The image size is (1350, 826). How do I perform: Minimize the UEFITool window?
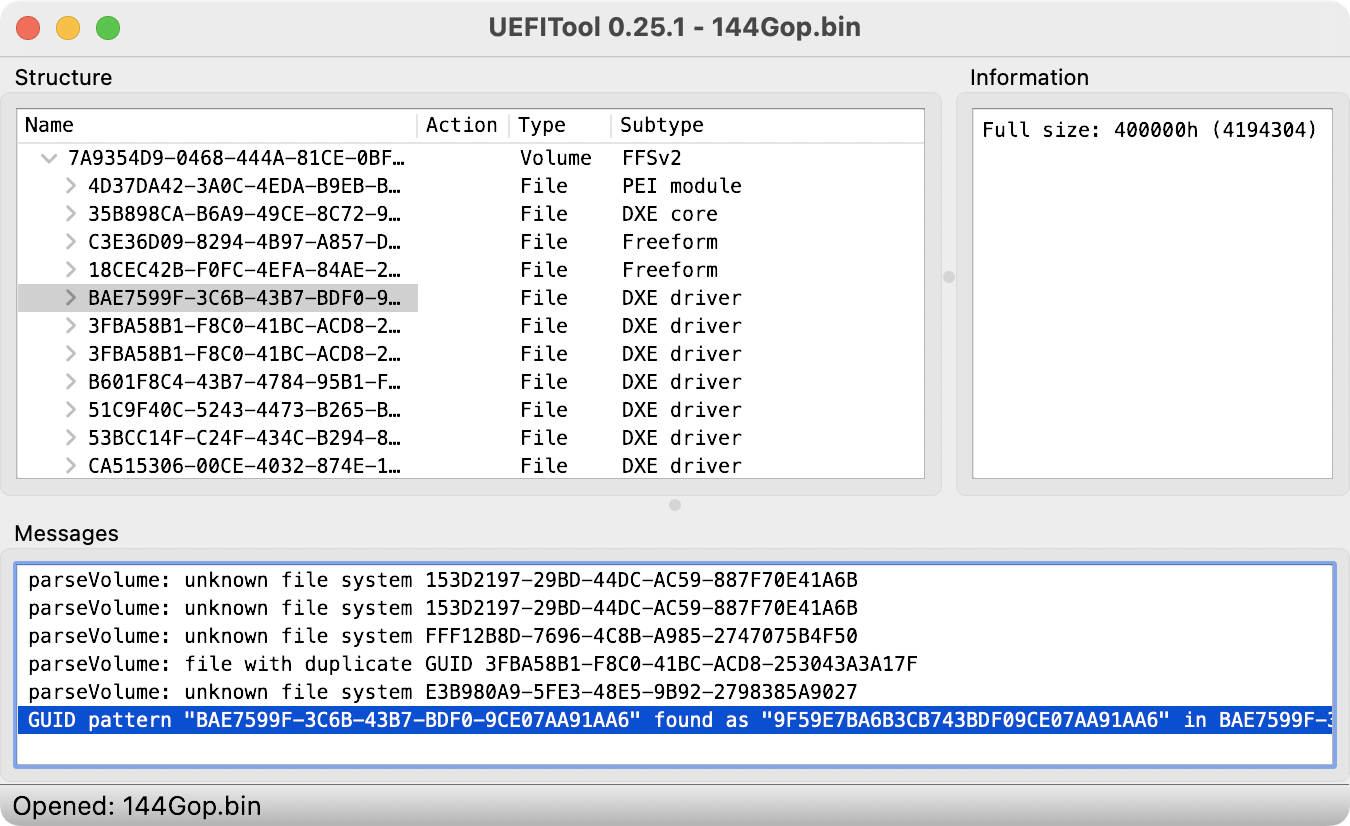pos(68,28)
